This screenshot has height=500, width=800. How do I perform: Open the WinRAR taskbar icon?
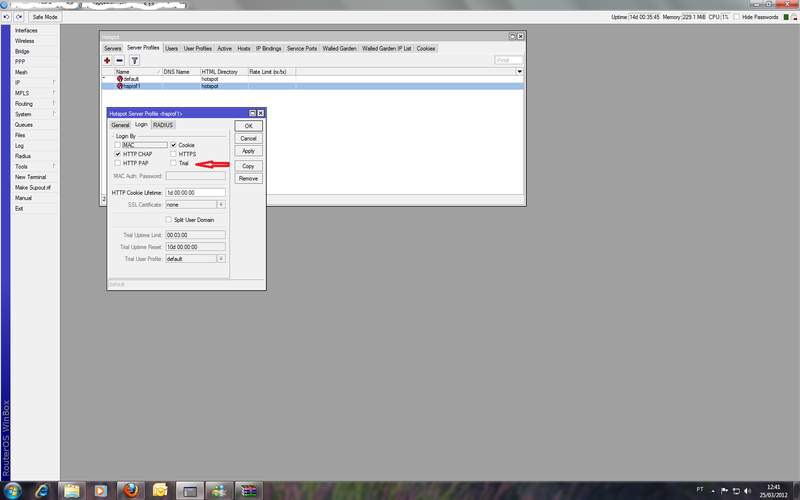click(x=248, y=491)
